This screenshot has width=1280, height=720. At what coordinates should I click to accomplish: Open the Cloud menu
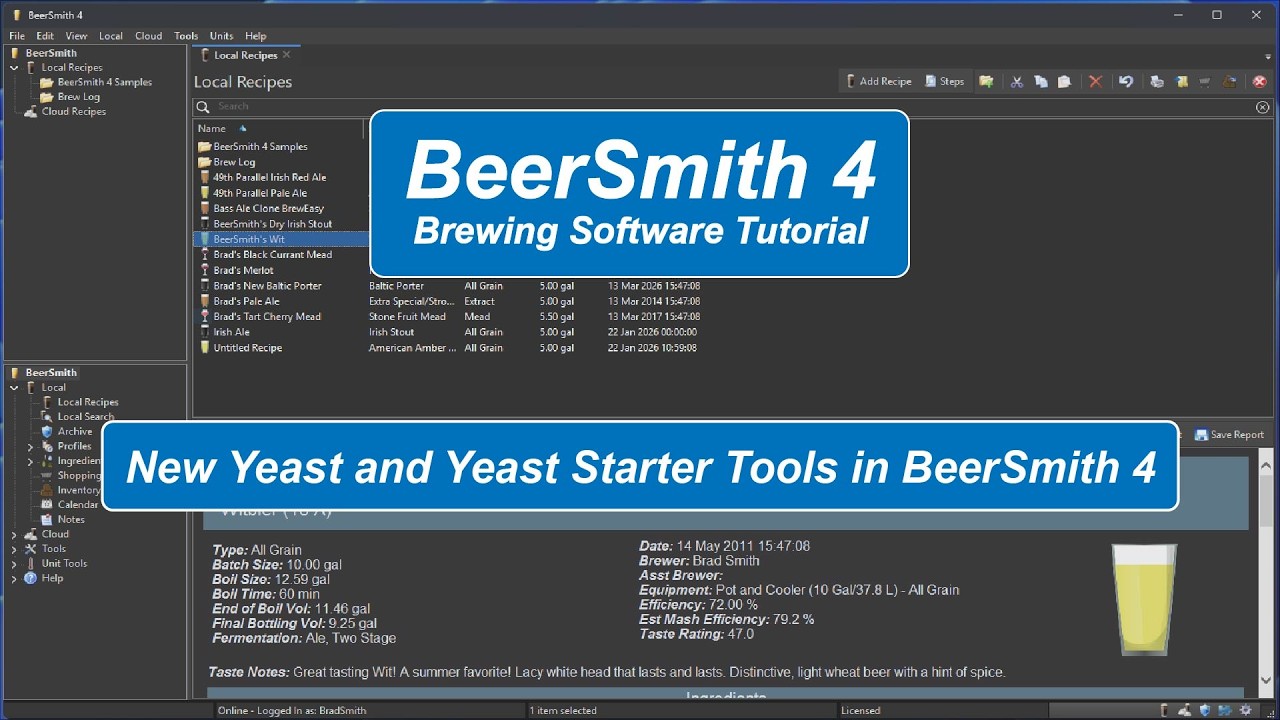point(148,36)
